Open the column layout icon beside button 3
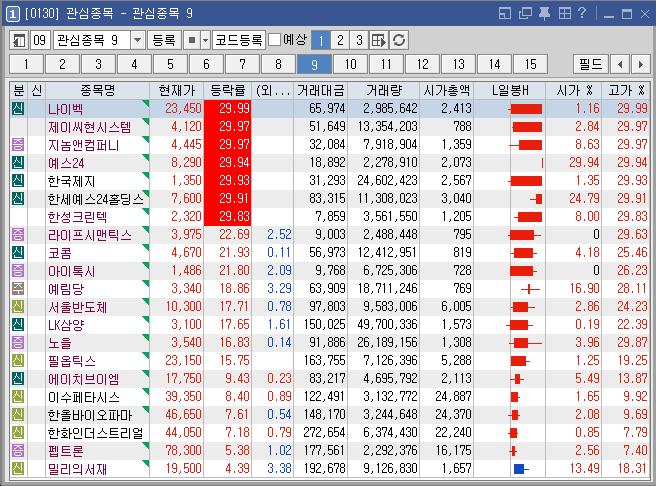This screenshot has width=656, height=486. coord(379,40)
